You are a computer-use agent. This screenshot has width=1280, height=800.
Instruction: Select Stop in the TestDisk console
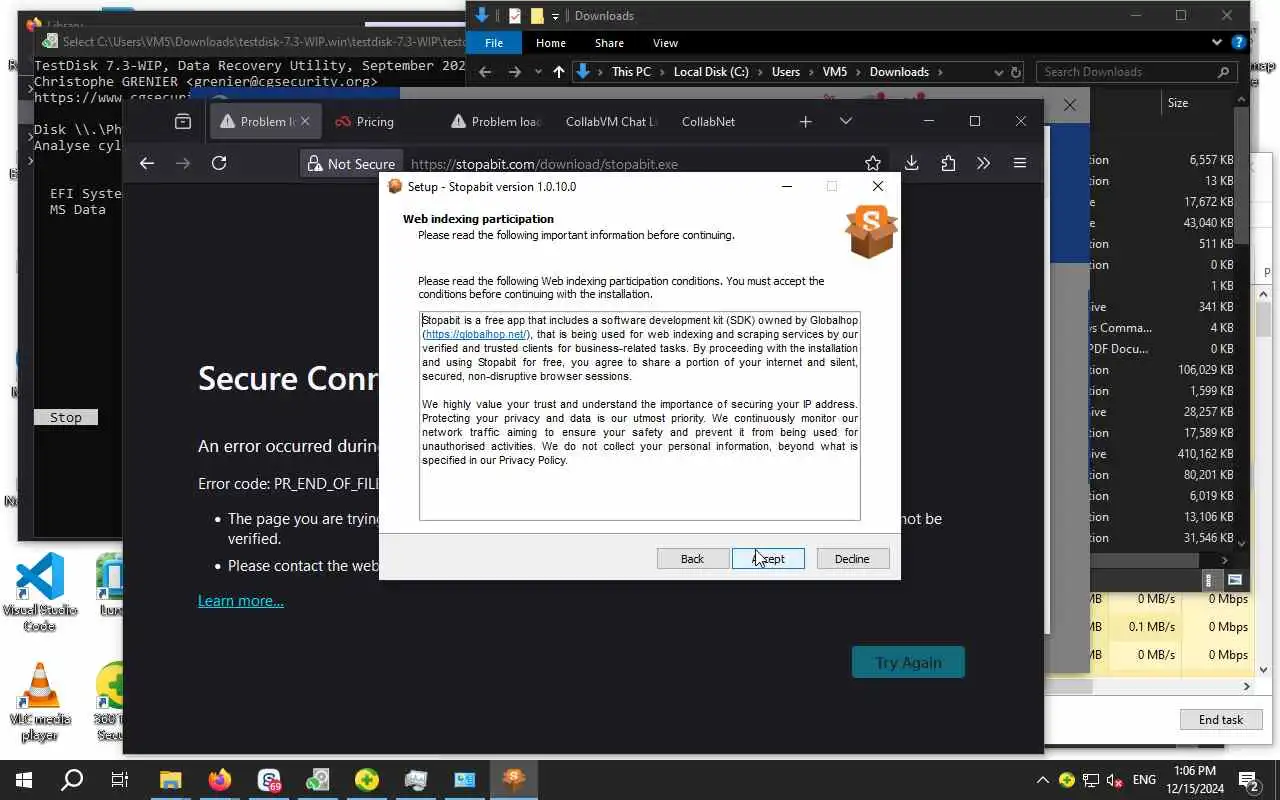click(x=66, y=417)
